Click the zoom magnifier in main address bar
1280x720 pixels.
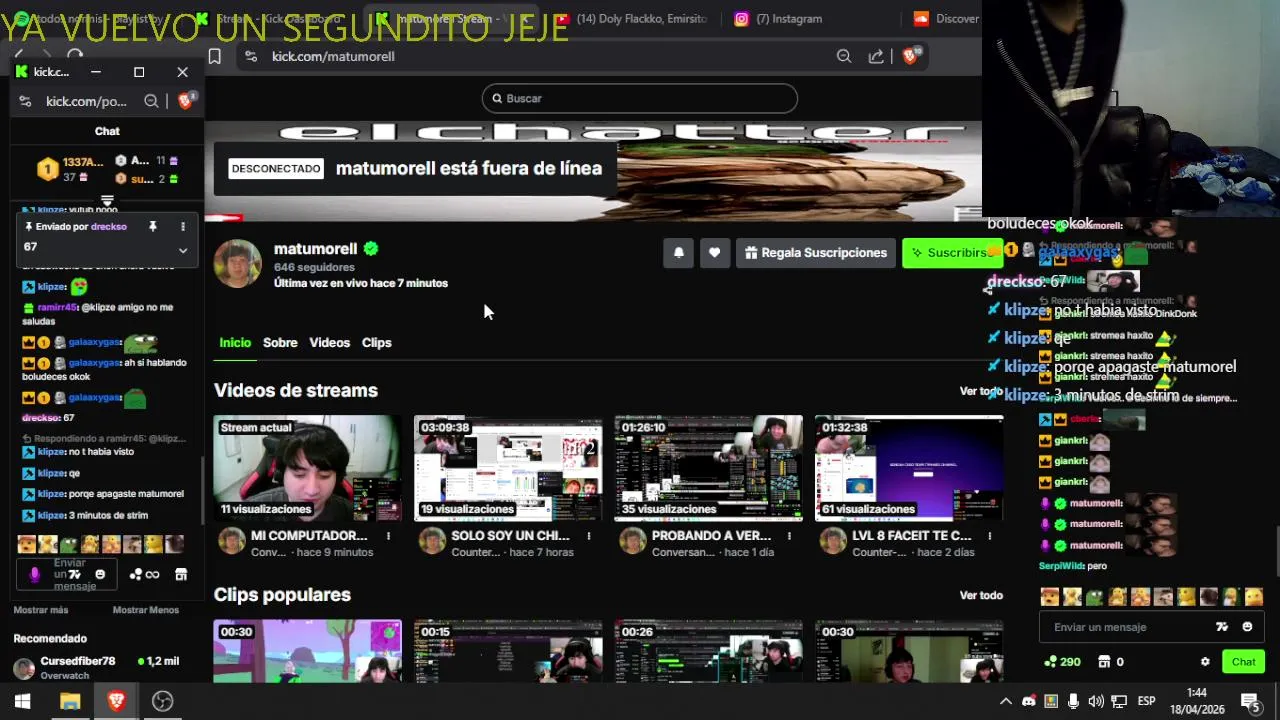[844, 57]
